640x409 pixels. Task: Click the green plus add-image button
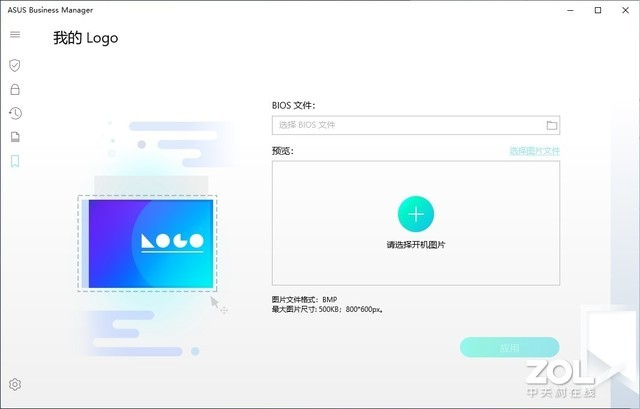[x=416, y=214]
